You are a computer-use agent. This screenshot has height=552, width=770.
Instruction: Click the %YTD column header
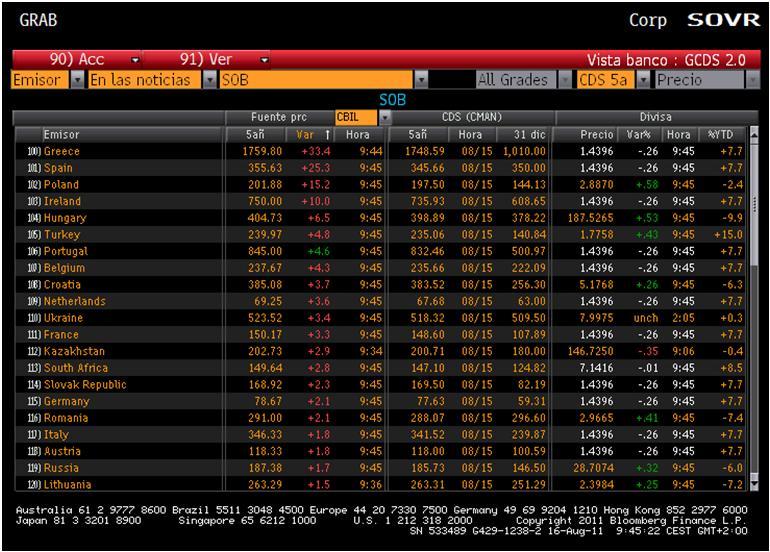coord(721,135)
